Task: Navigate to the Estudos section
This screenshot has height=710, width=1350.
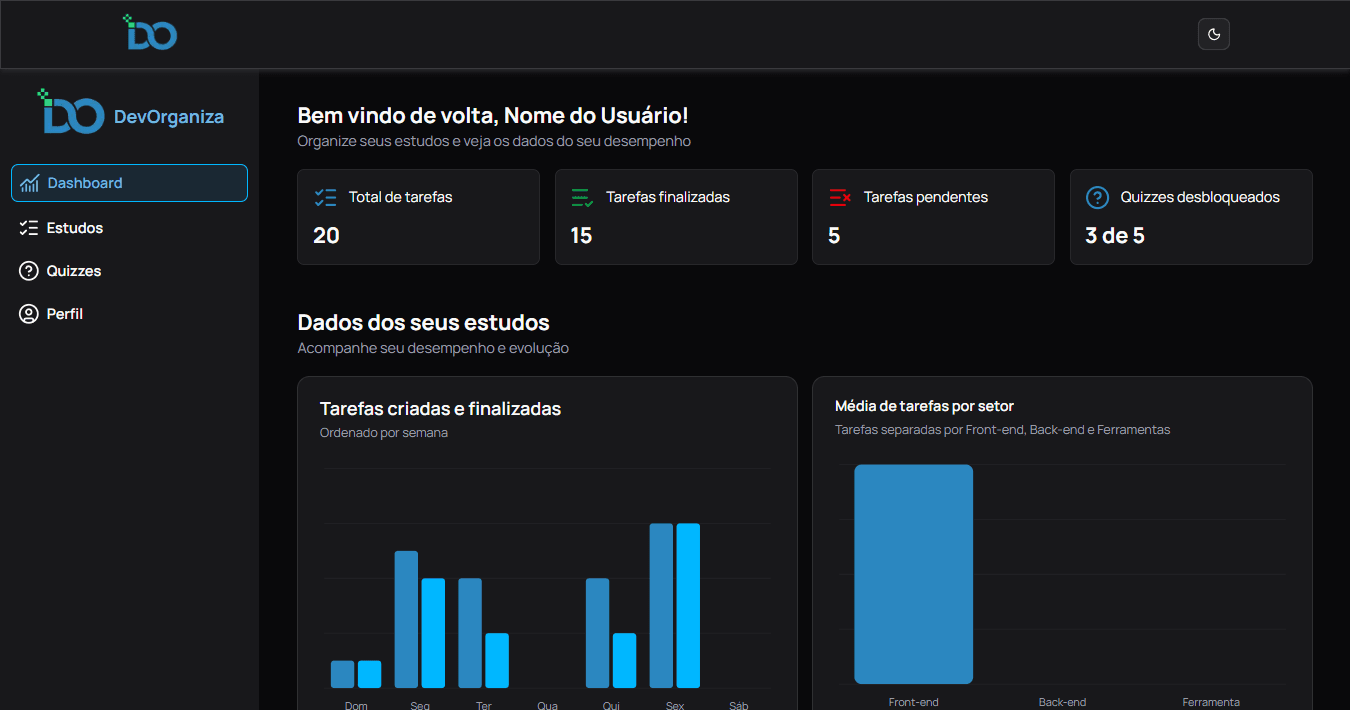Action: [x=75, y=227]
